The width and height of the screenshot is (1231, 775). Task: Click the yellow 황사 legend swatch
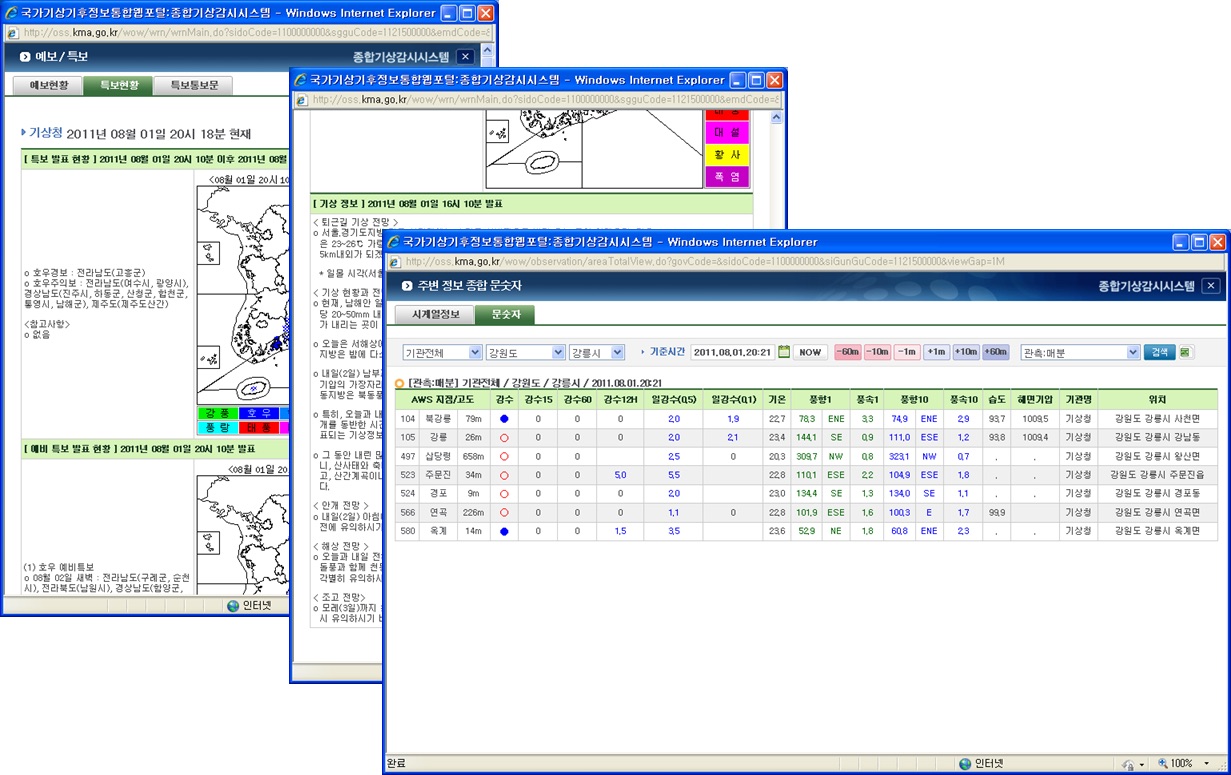tap(727, 154)
